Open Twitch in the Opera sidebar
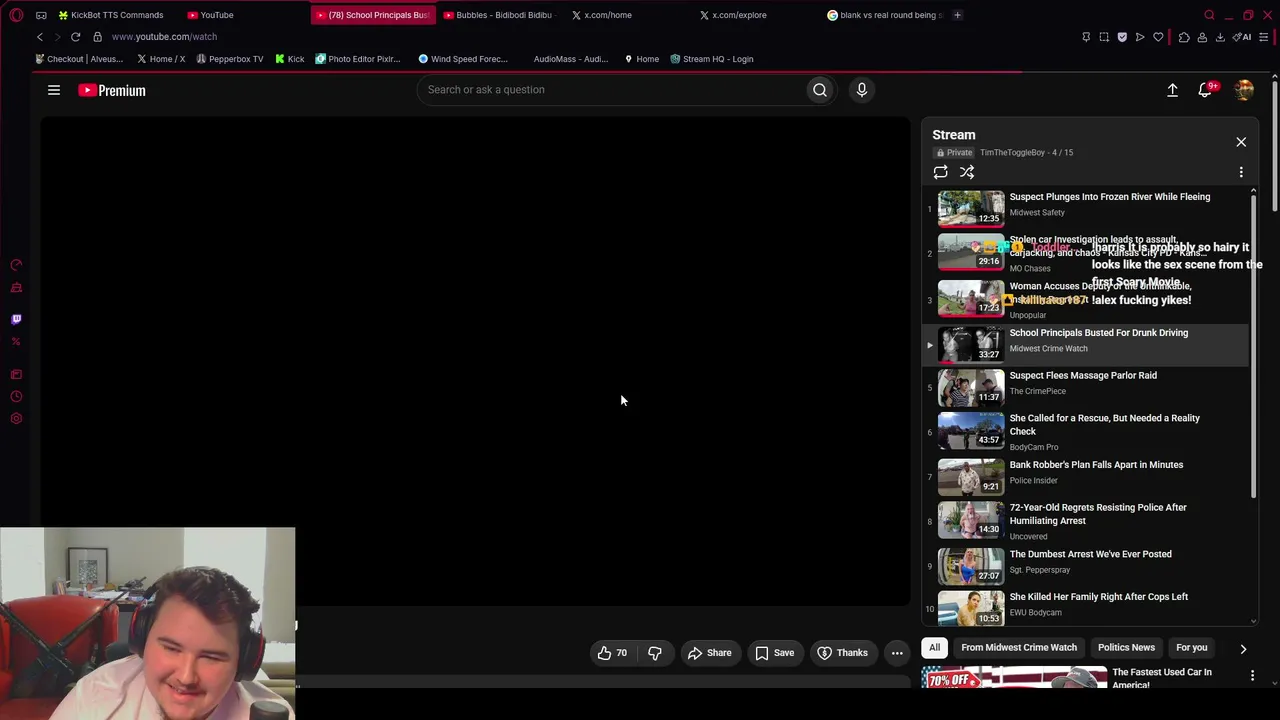 (16, 320)
